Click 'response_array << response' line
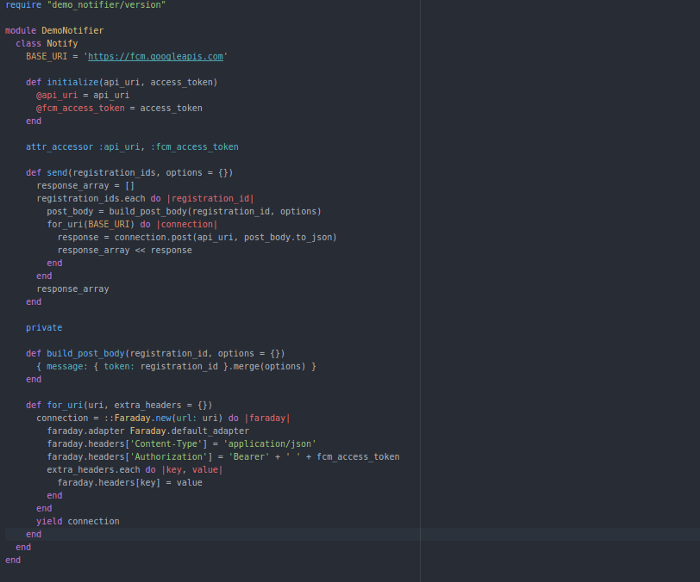Viewport: 700px width, 582px height. 125,250
